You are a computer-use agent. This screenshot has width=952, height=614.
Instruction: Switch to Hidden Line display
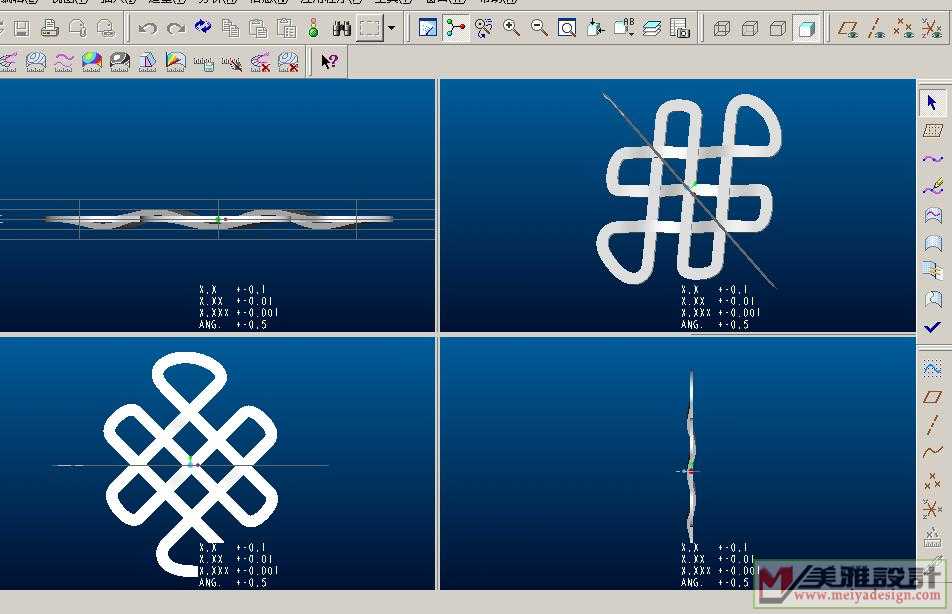(x=750, y=28)
